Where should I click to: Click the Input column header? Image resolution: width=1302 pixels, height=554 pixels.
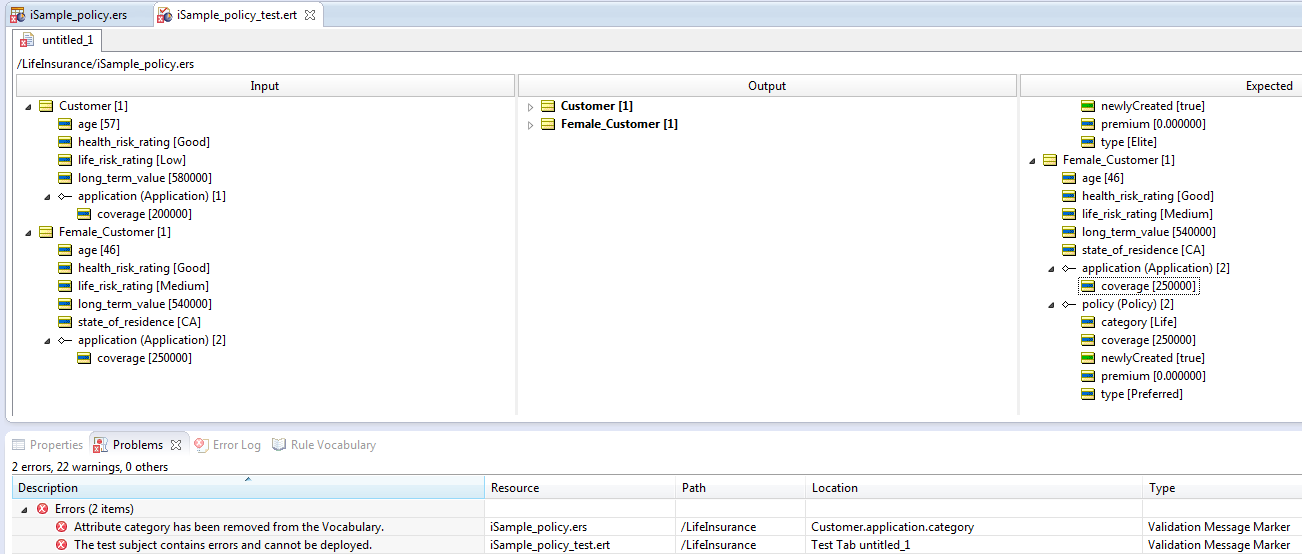coord(264,86)
